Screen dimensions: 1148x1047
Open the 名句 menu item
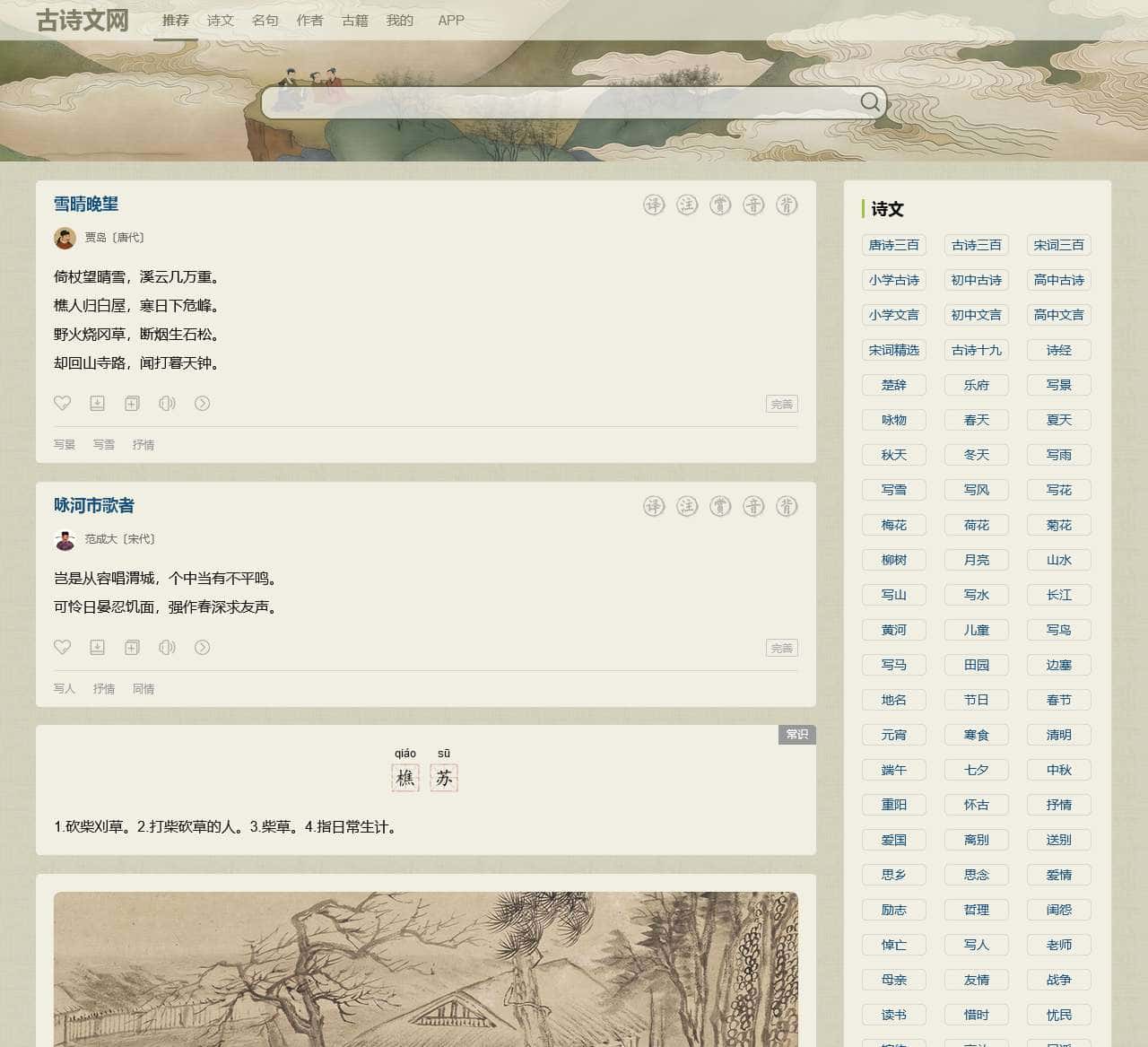(x=265, y=20)
